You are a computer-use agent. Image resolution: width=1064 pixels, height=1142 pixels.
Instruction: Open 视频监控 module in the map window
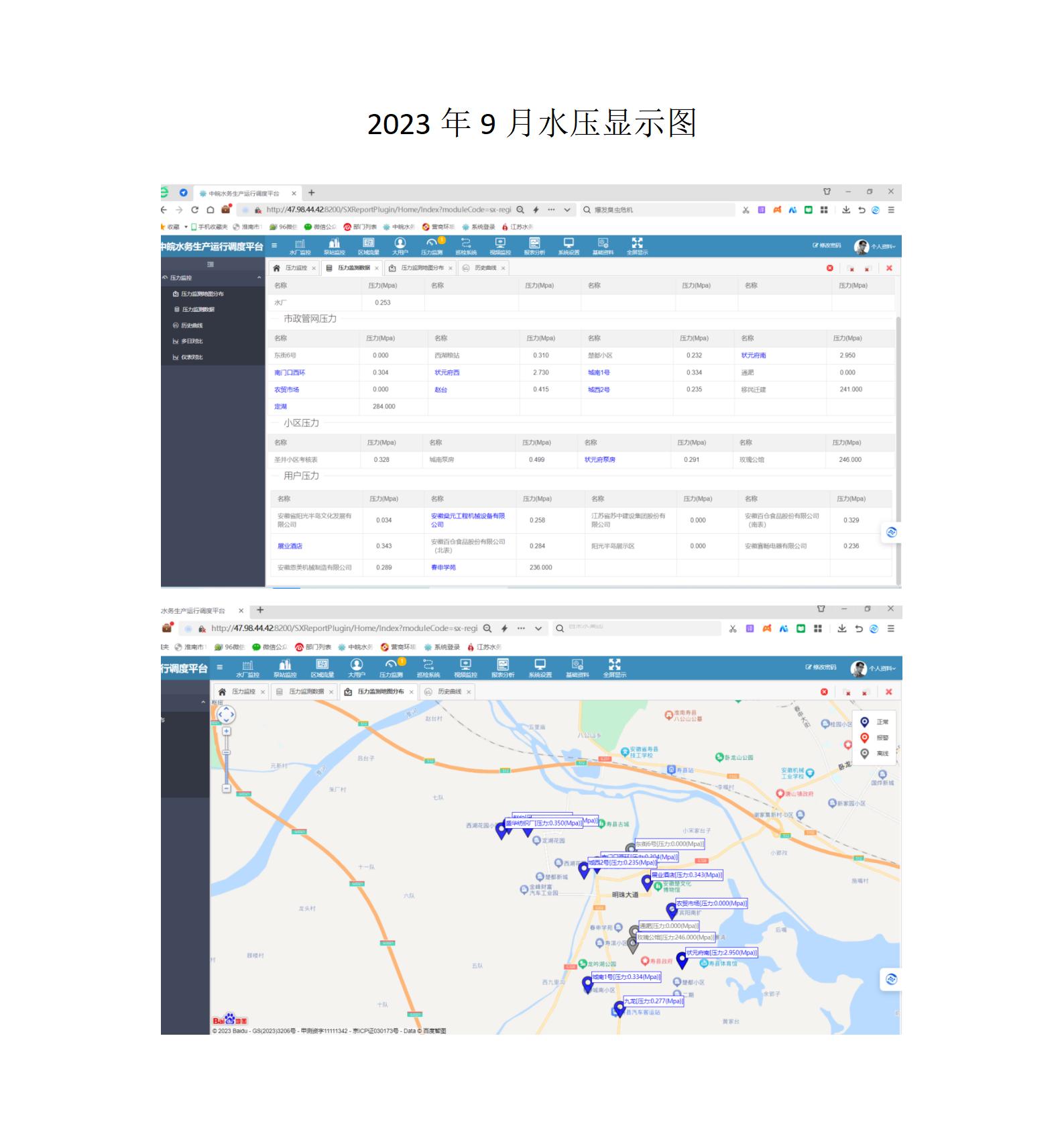point(465,668)
